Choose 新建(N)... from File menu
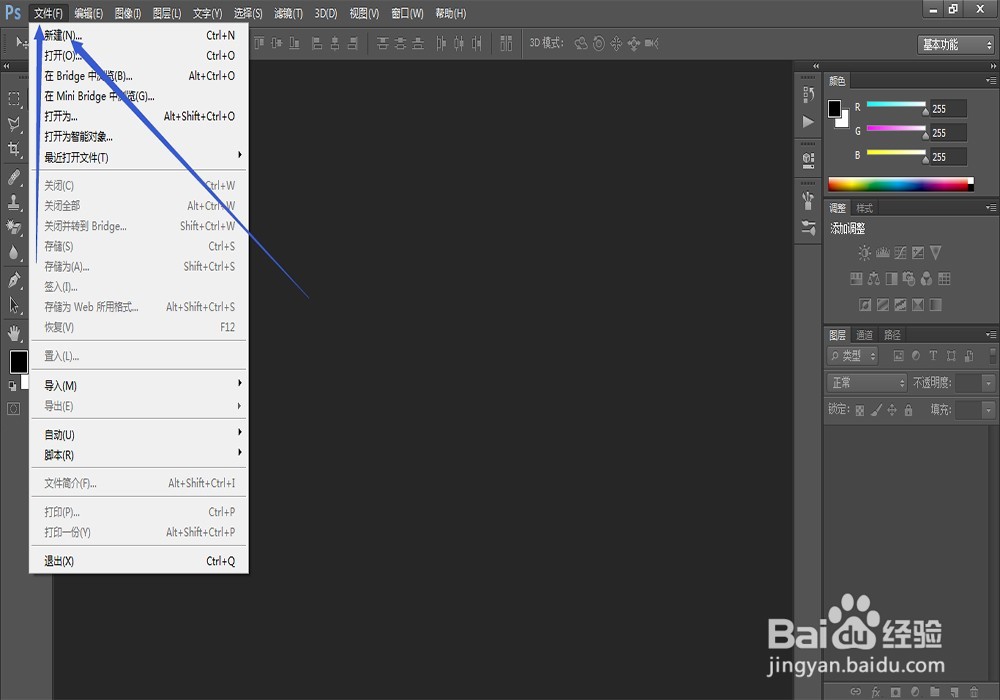Viewport: 1000px width, 700px height. 139,35
